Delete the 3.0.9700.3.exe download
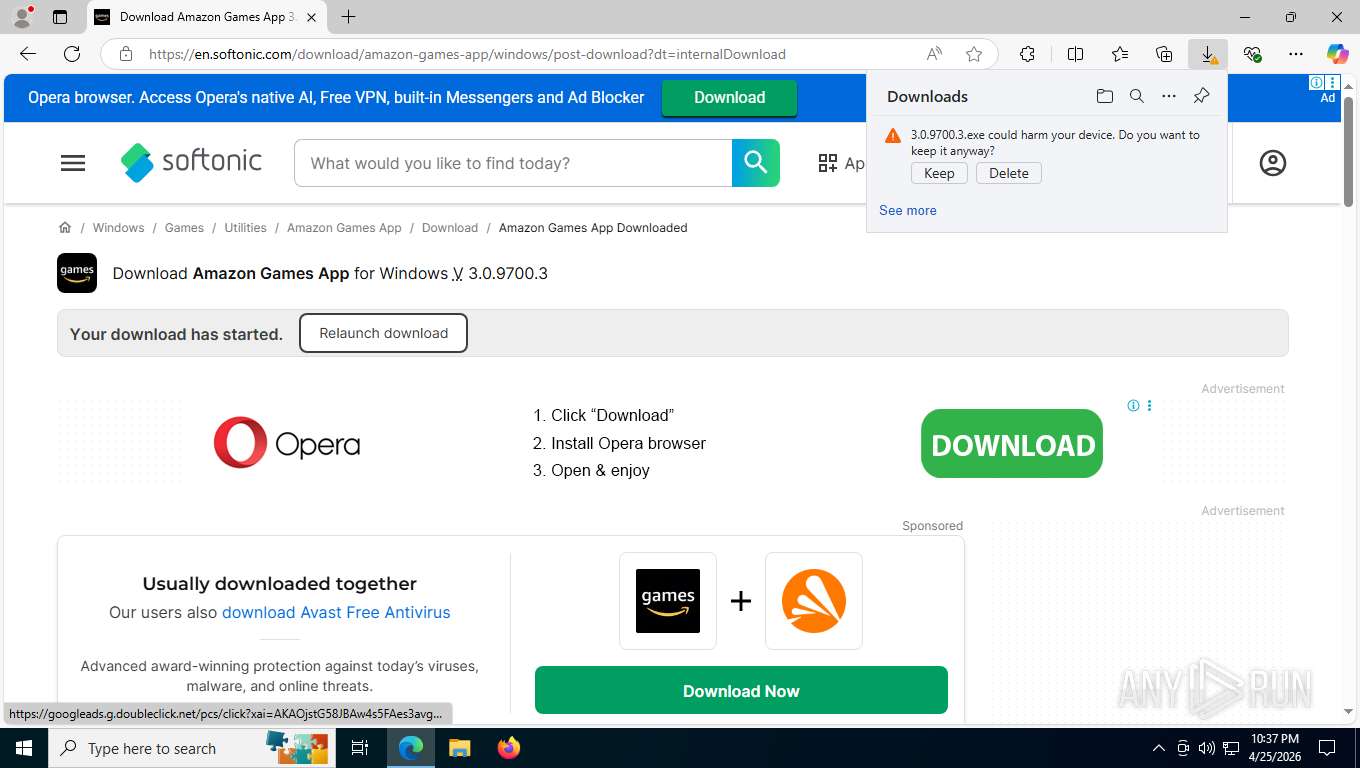1360x768 pixels. point(1009,173)
